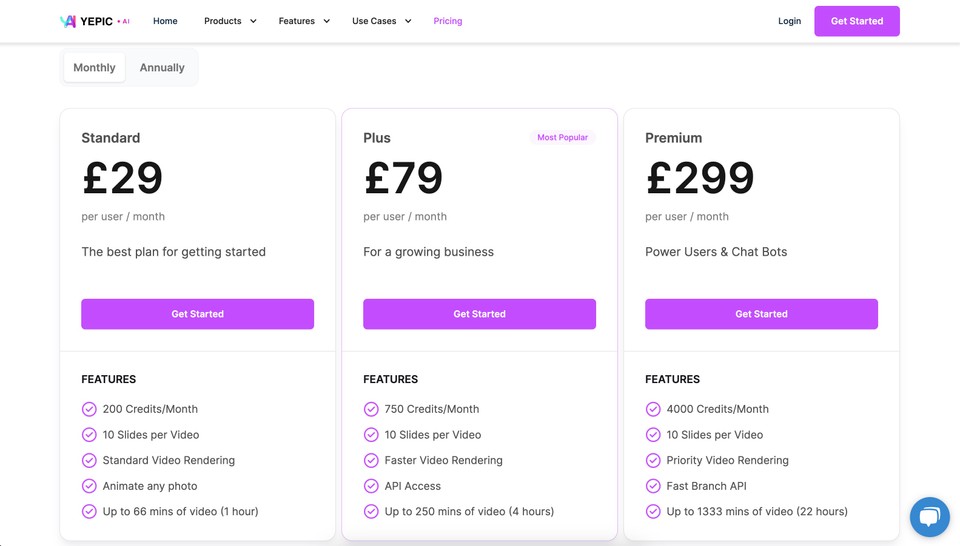
Task: Choose Get Started for Premium plan
Action: coord(761,314)
